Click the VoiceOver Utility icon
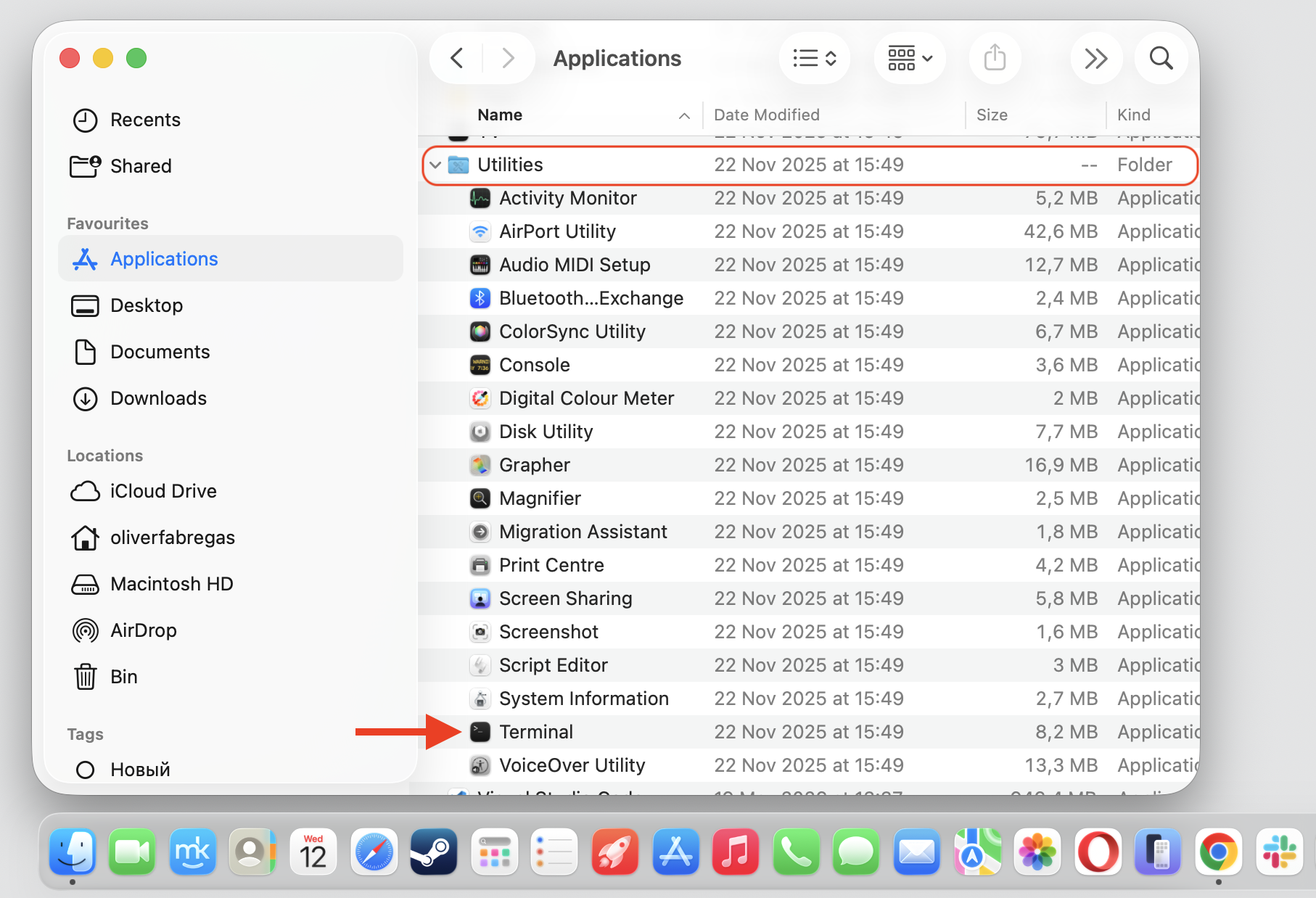The height and width of the screenshot is (898, 1316). 480,765
